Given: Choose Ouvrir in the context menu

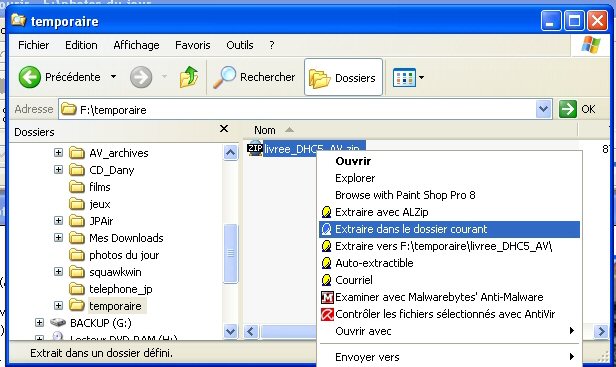Looking at the screenshot, I should point(449,161).
